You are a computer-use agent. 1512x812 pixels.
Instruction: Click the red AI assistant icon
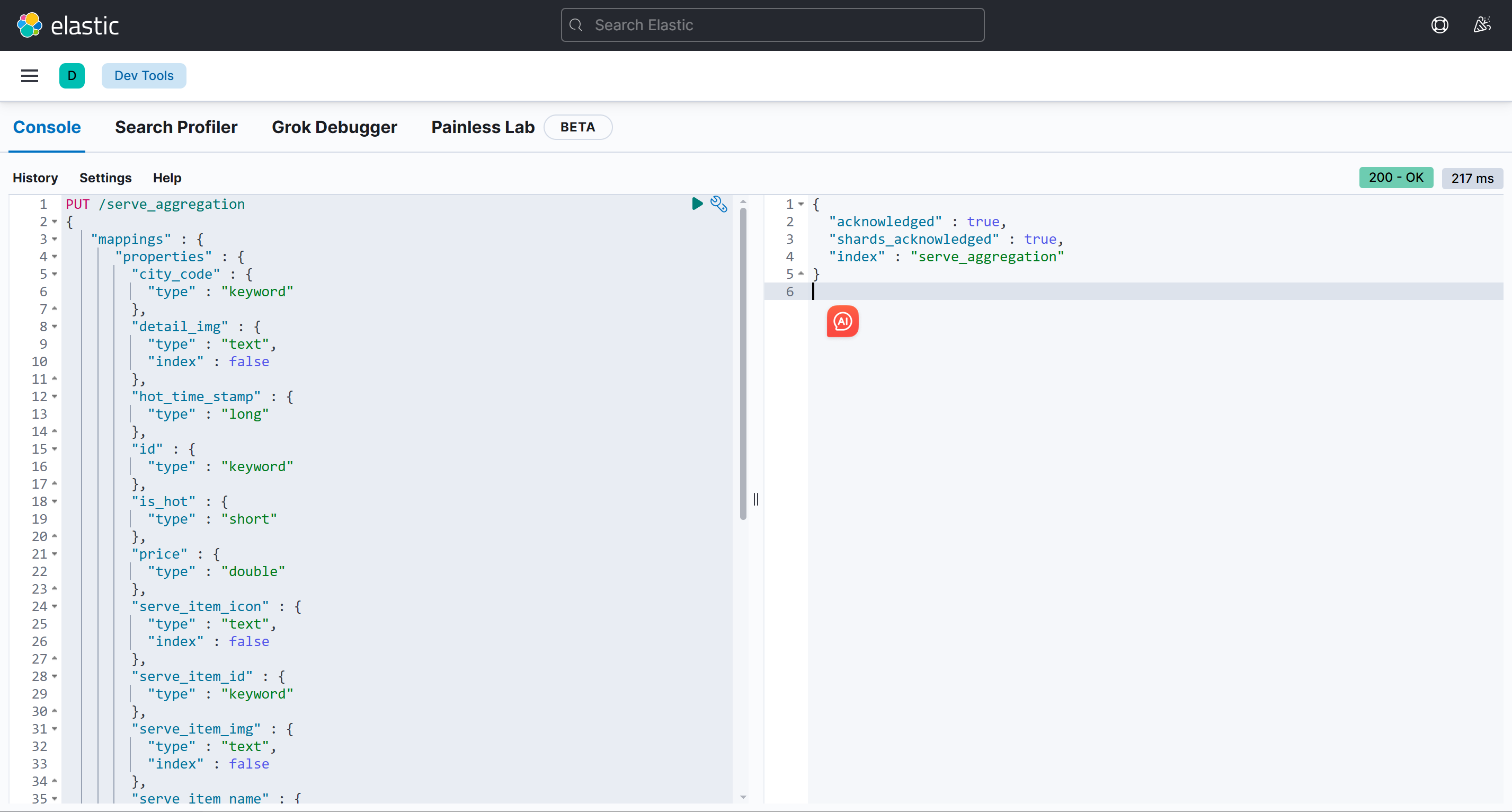(x=842, y=321)
